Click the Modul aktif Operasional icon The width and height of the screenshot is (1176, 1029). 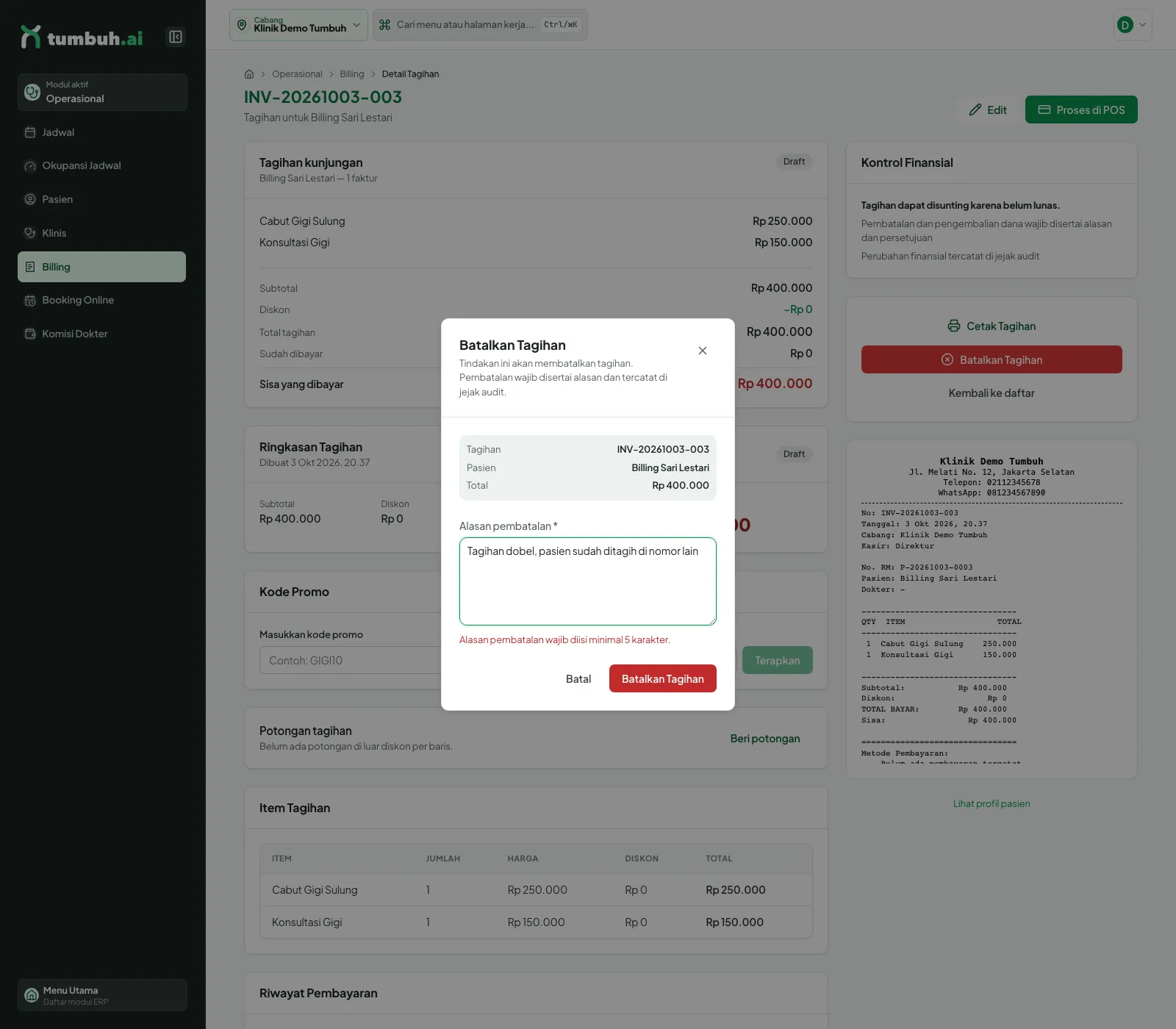[32, 92]
